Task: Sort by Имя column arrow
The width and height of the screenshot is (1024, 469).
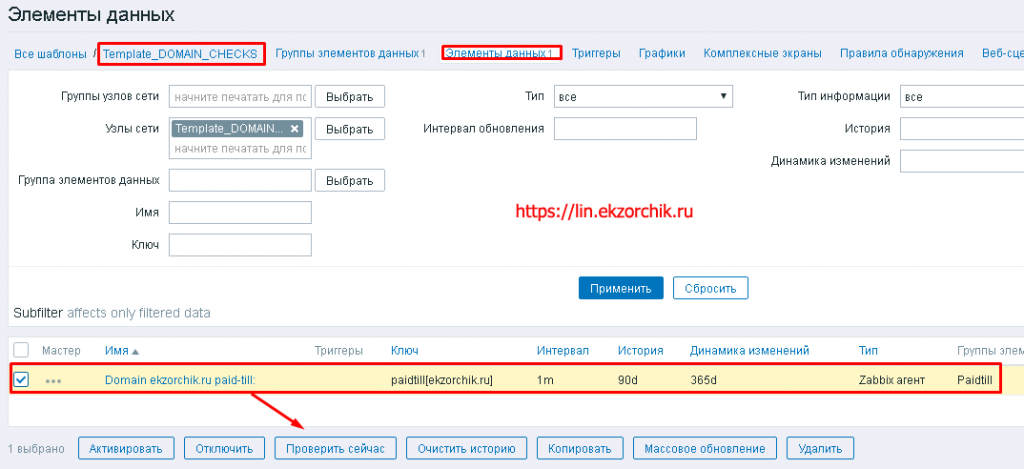Action: click(x=135, y=351)
